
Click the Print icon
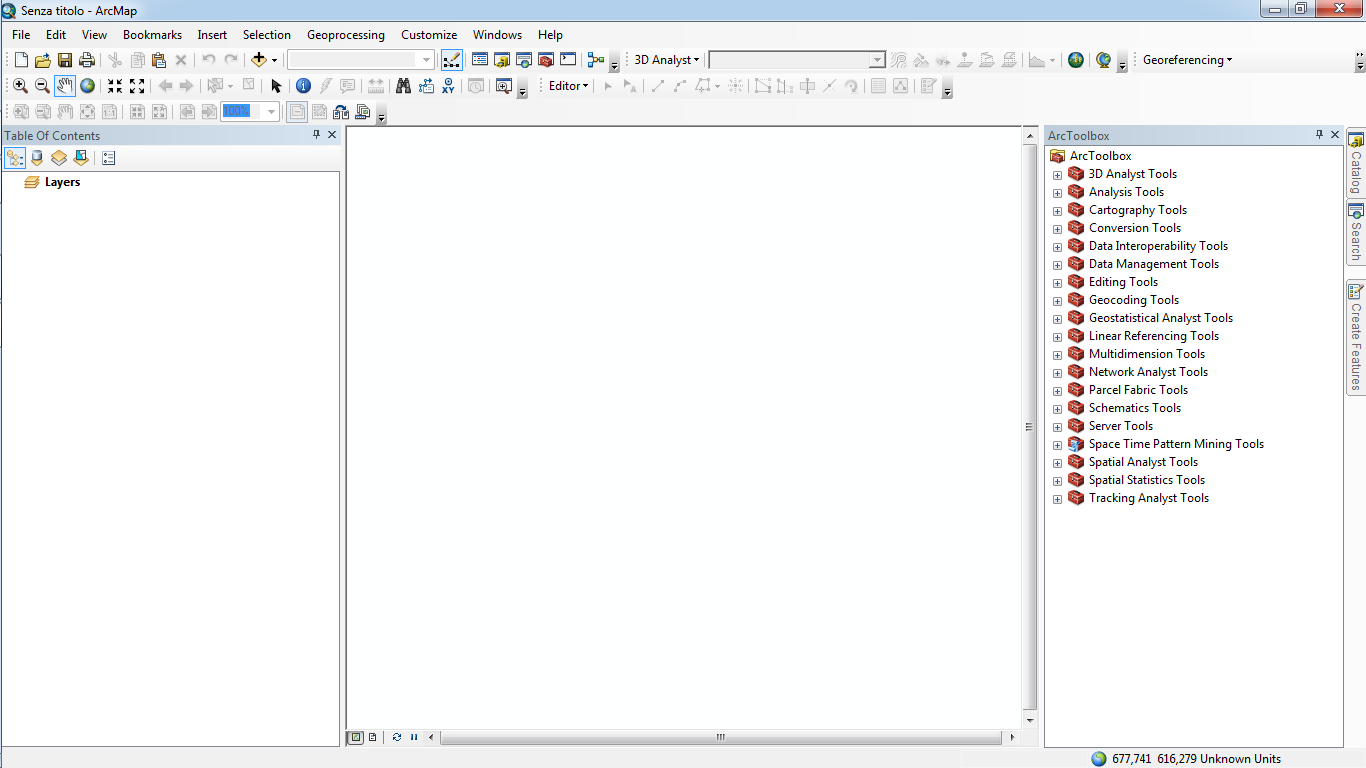86,60
